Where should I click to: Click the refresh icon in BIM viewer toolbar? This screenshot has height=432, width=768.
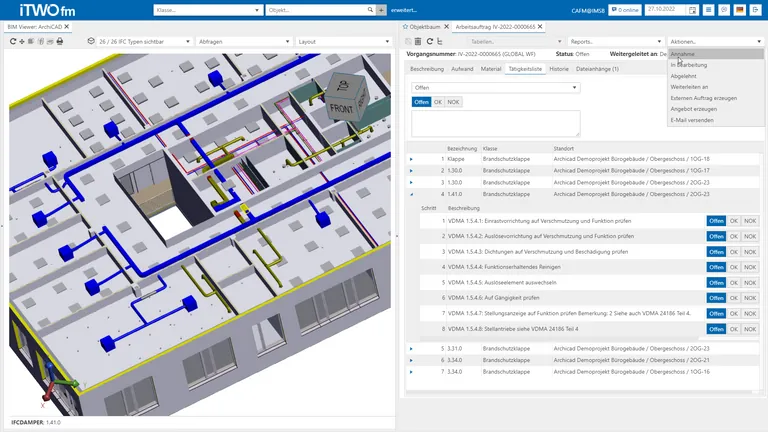tap(12, 42)
